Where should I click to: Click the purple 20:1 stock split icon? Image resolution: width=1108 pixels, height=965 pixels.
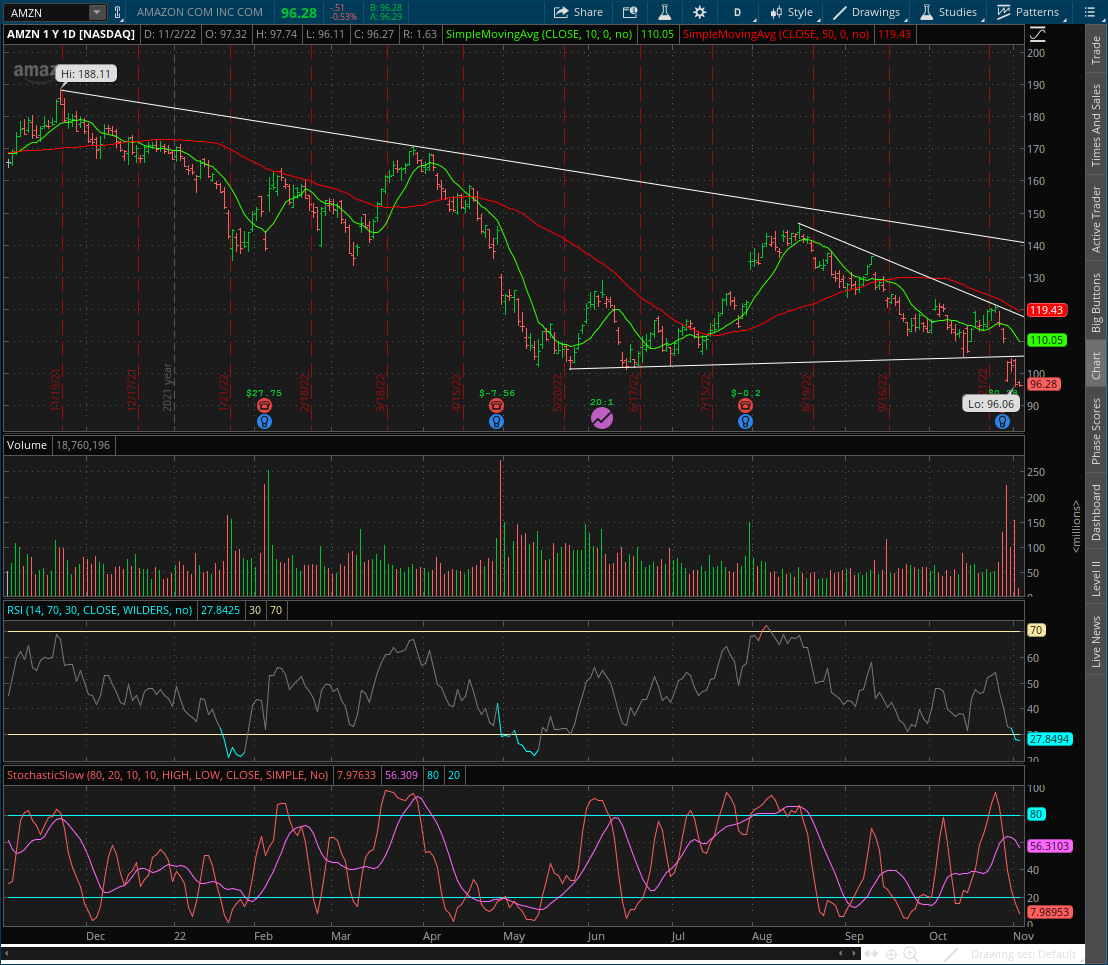pos(602,418)
